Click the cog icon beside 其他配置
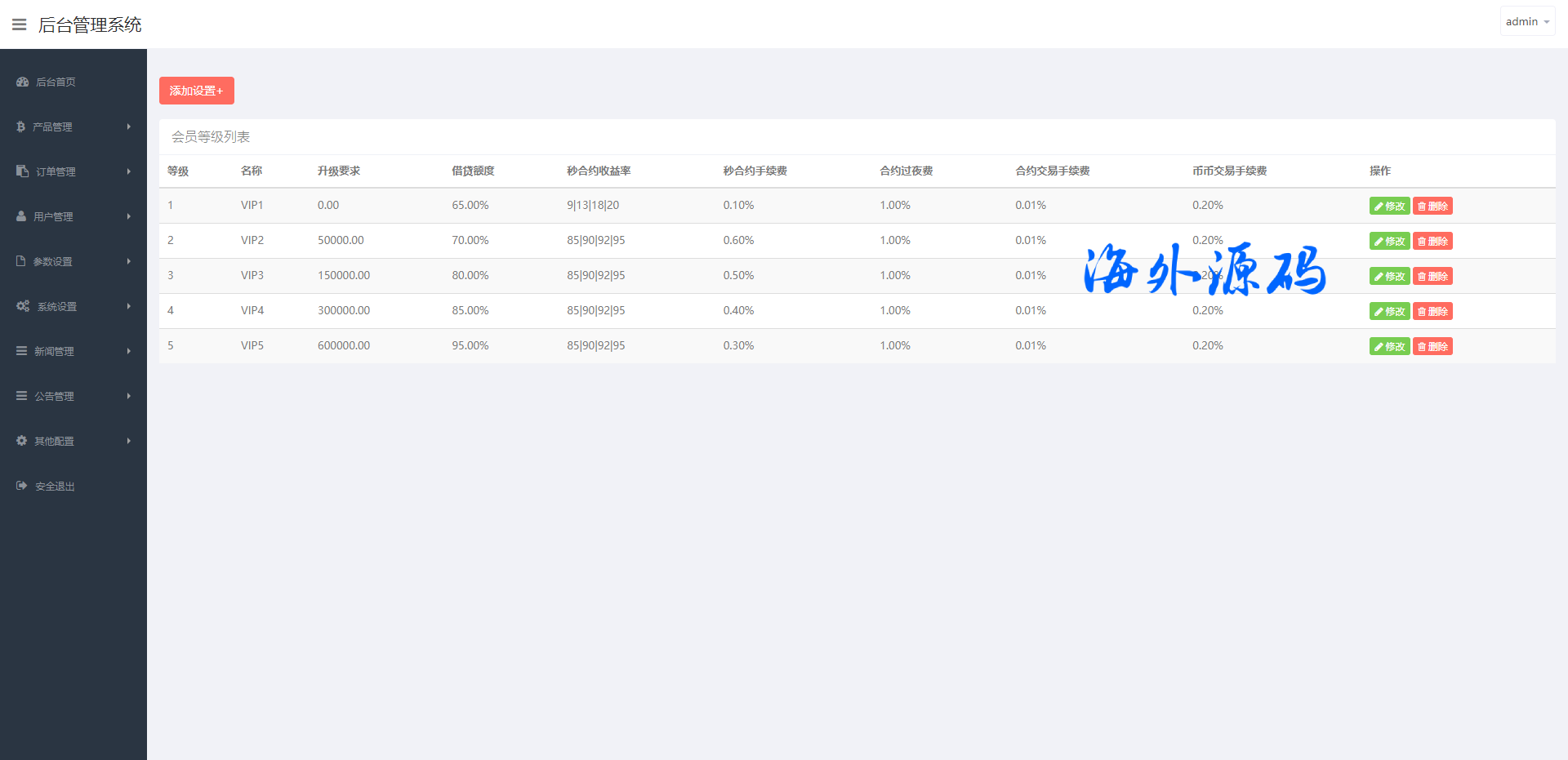This screenshot has height=760, width=1568. point(22,441)
